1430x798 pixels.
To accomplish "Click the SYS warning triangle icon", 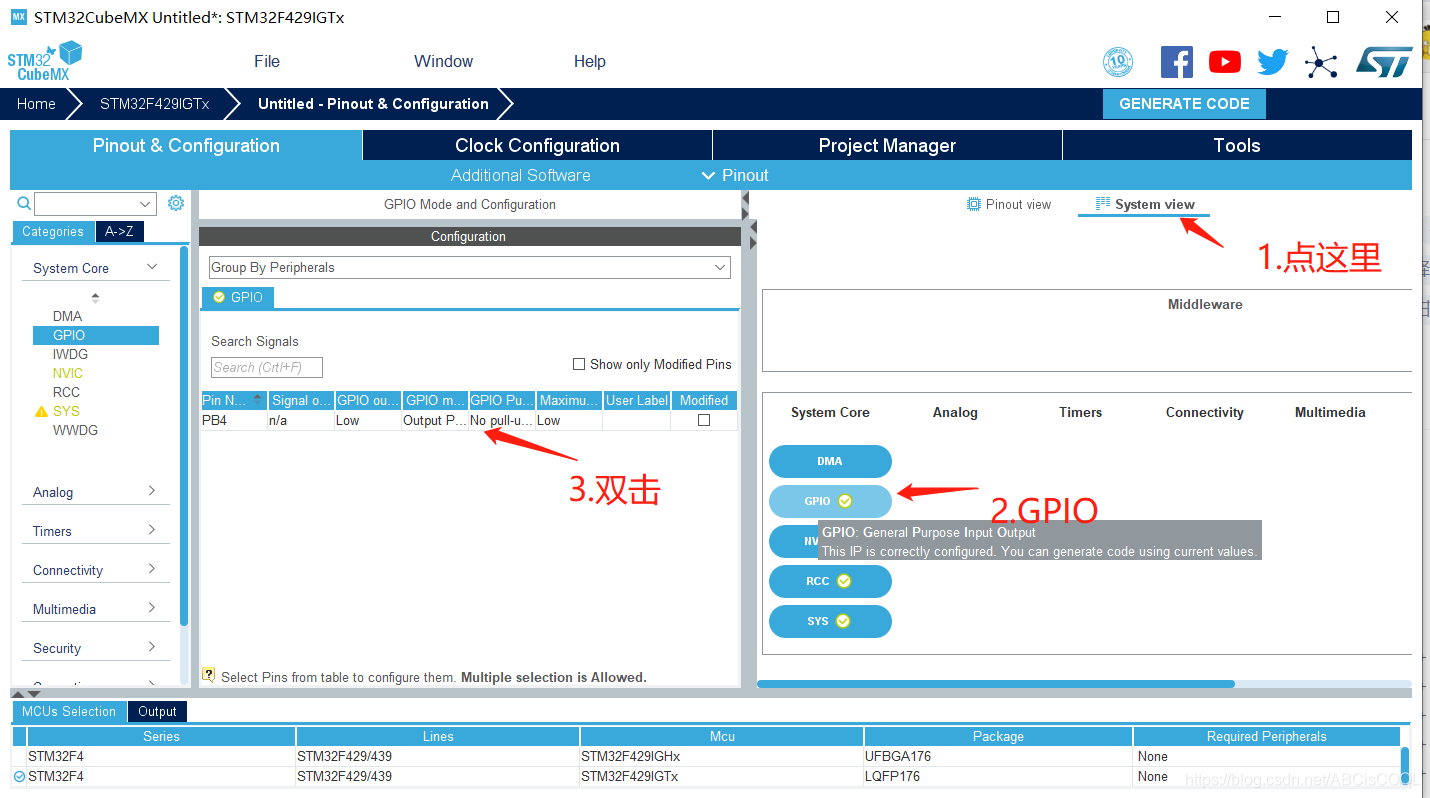I will click(41, 411).
